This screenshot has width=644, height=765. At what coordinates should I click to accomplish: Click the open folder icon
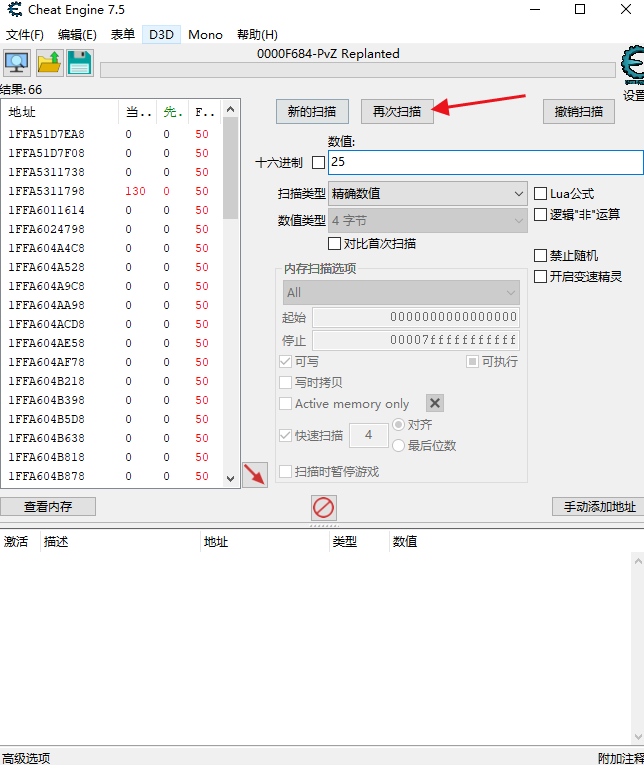coord(49,64)
